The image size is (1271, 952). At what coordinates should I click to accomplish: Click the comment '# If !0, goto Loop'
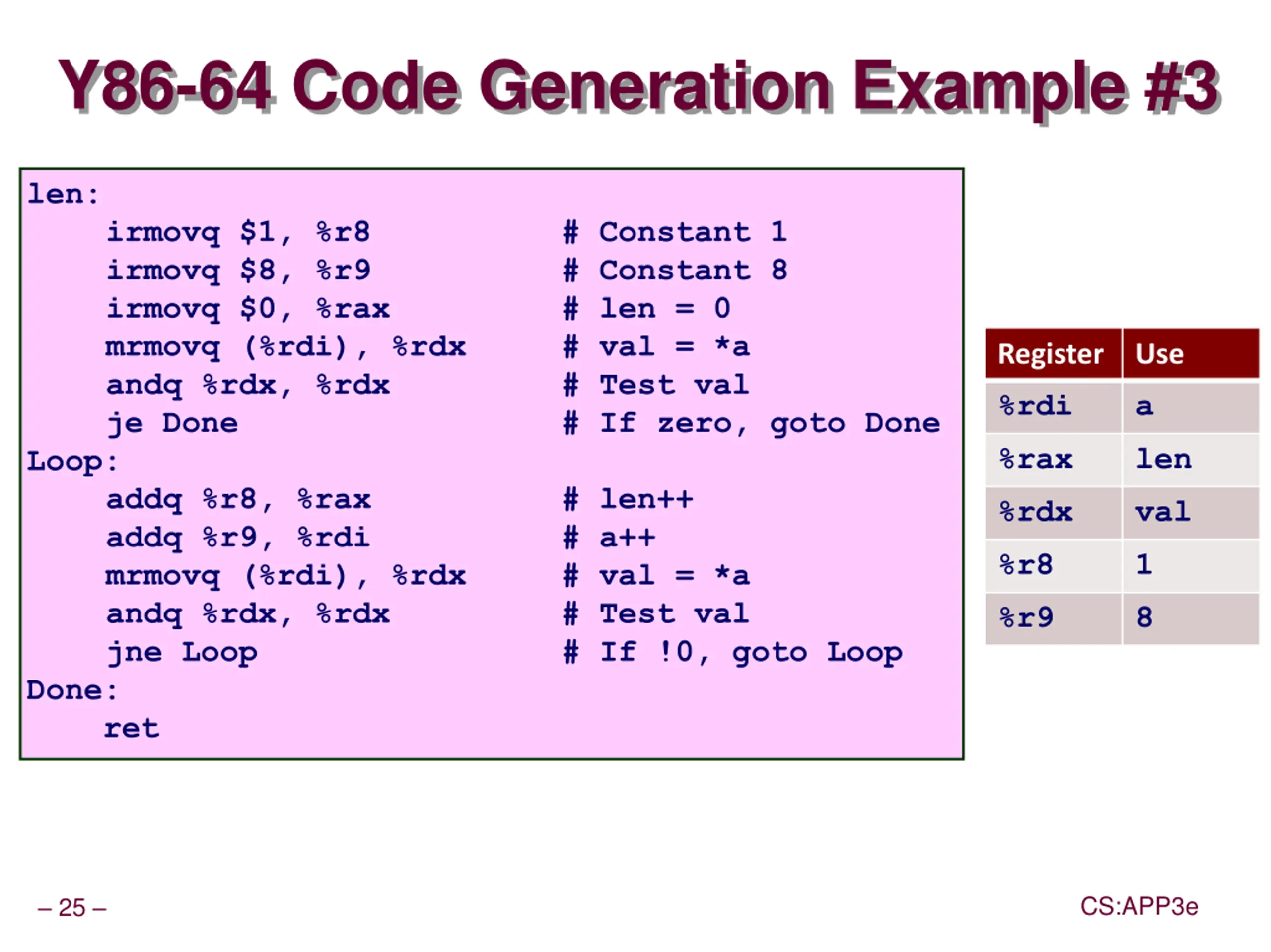click(733, 653)
